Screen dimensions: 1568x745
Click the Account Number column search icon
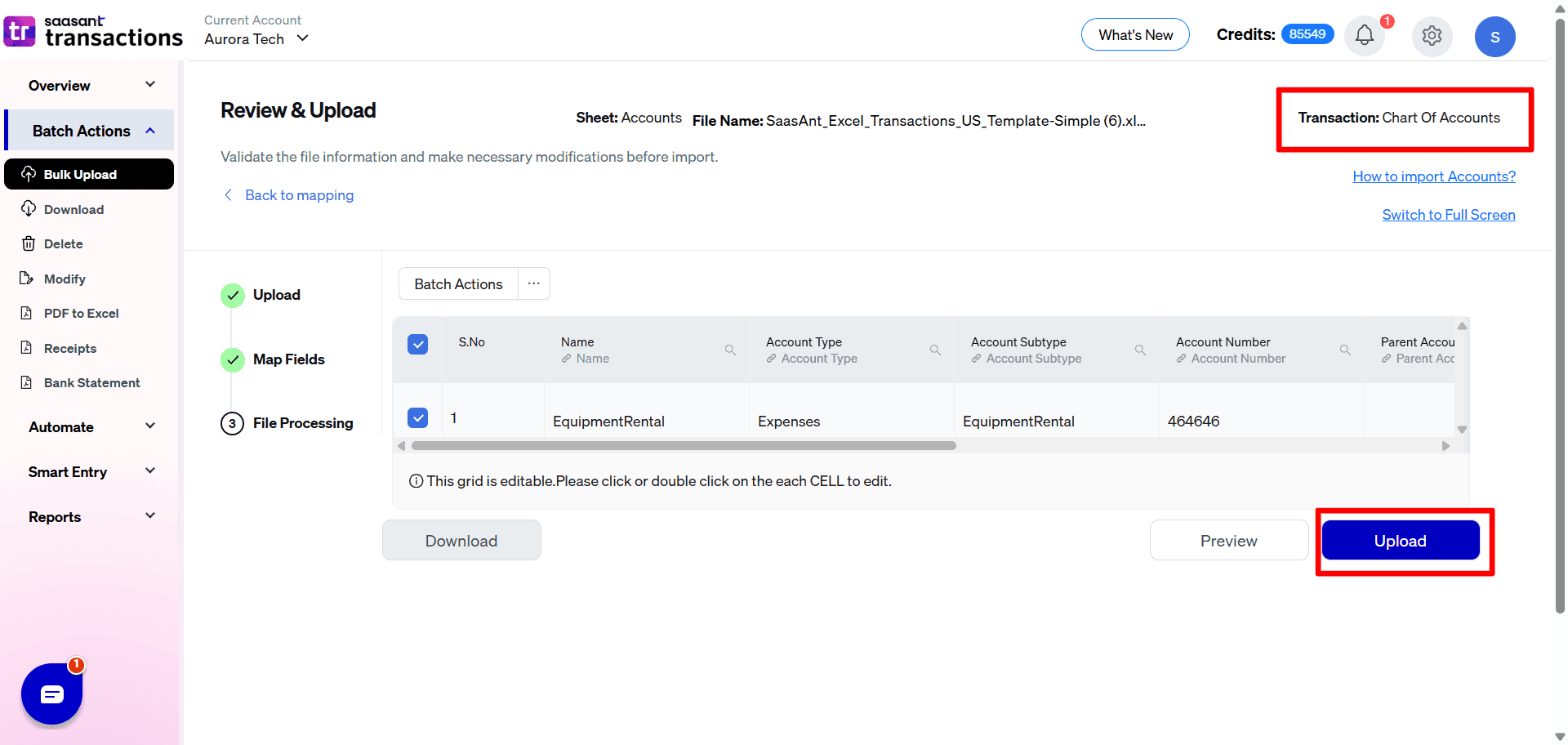[x=1345, y=350]
